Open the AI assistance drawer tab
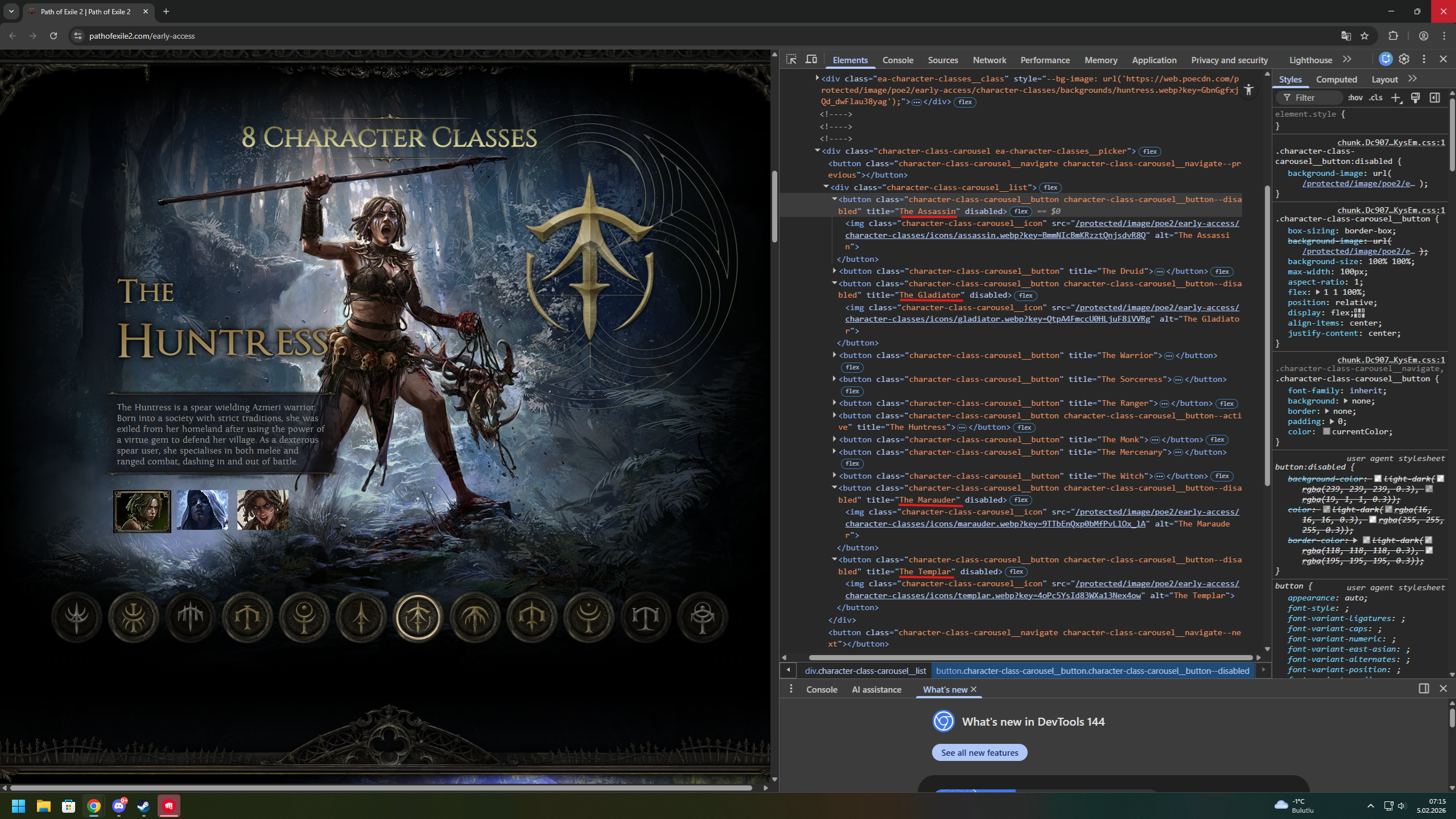 click(876, 690)
